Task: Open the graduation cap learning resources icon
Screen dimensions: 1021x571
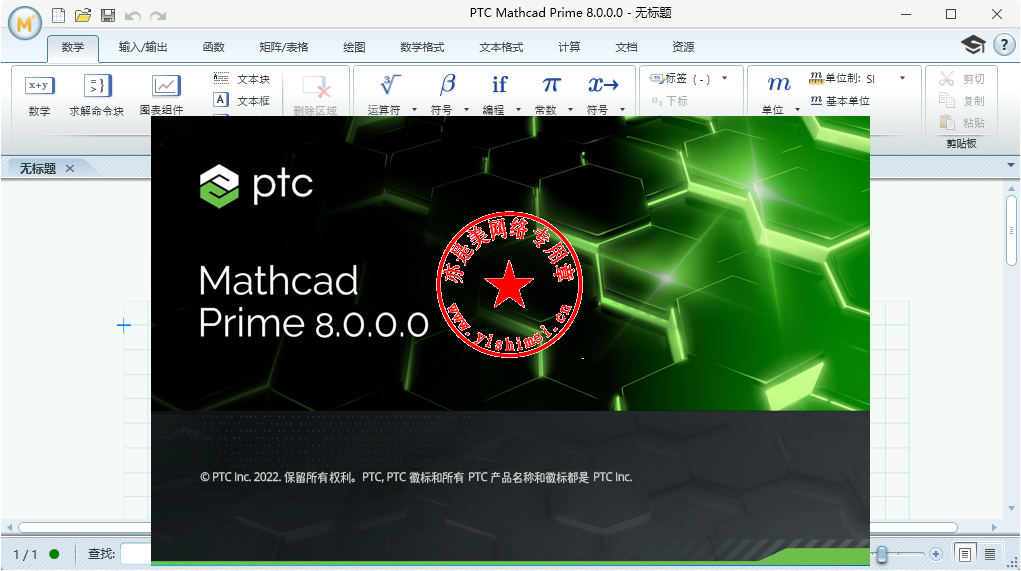Action: tap(973, 45)
